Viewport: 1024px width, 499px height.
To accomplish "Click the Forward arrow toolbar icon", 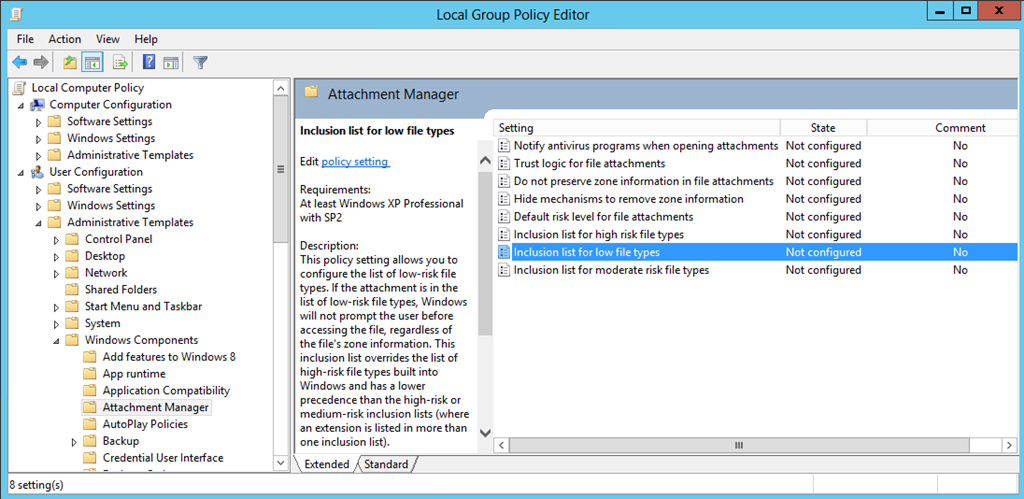I will [x=41, y=63].
